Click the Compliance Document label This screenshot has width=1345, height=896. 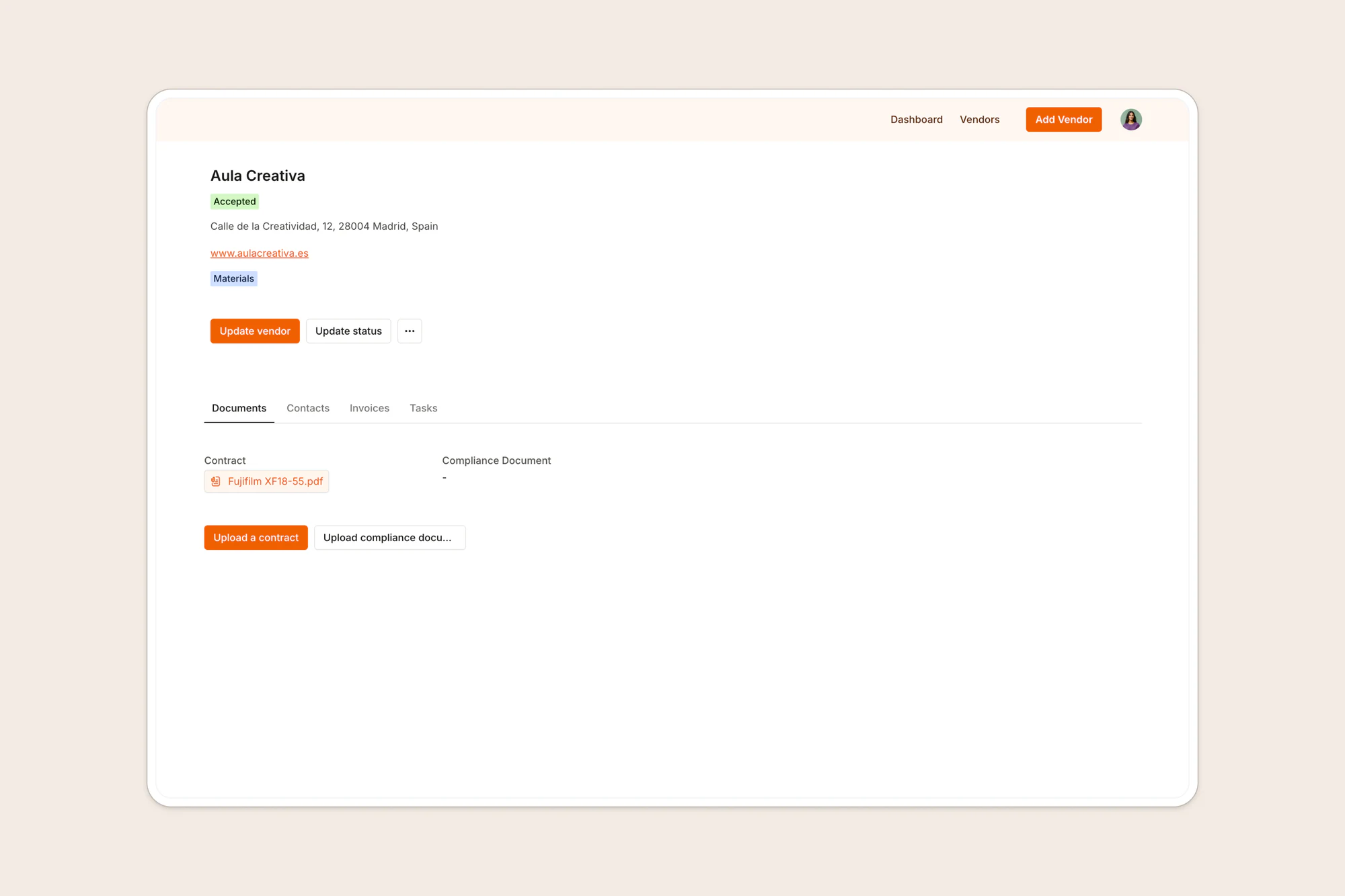point(496,460)
